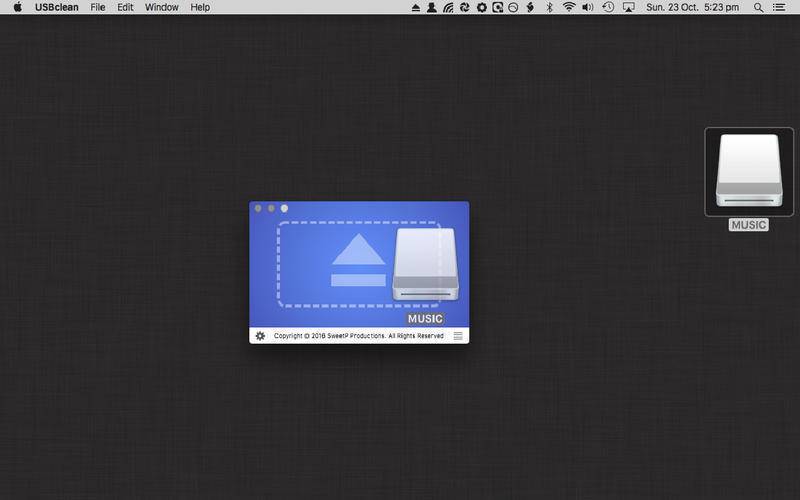Click the list icon in USBclean footer
Viewport: 800px width, 500px height.
pyautogui.click(x=458, y=336)
